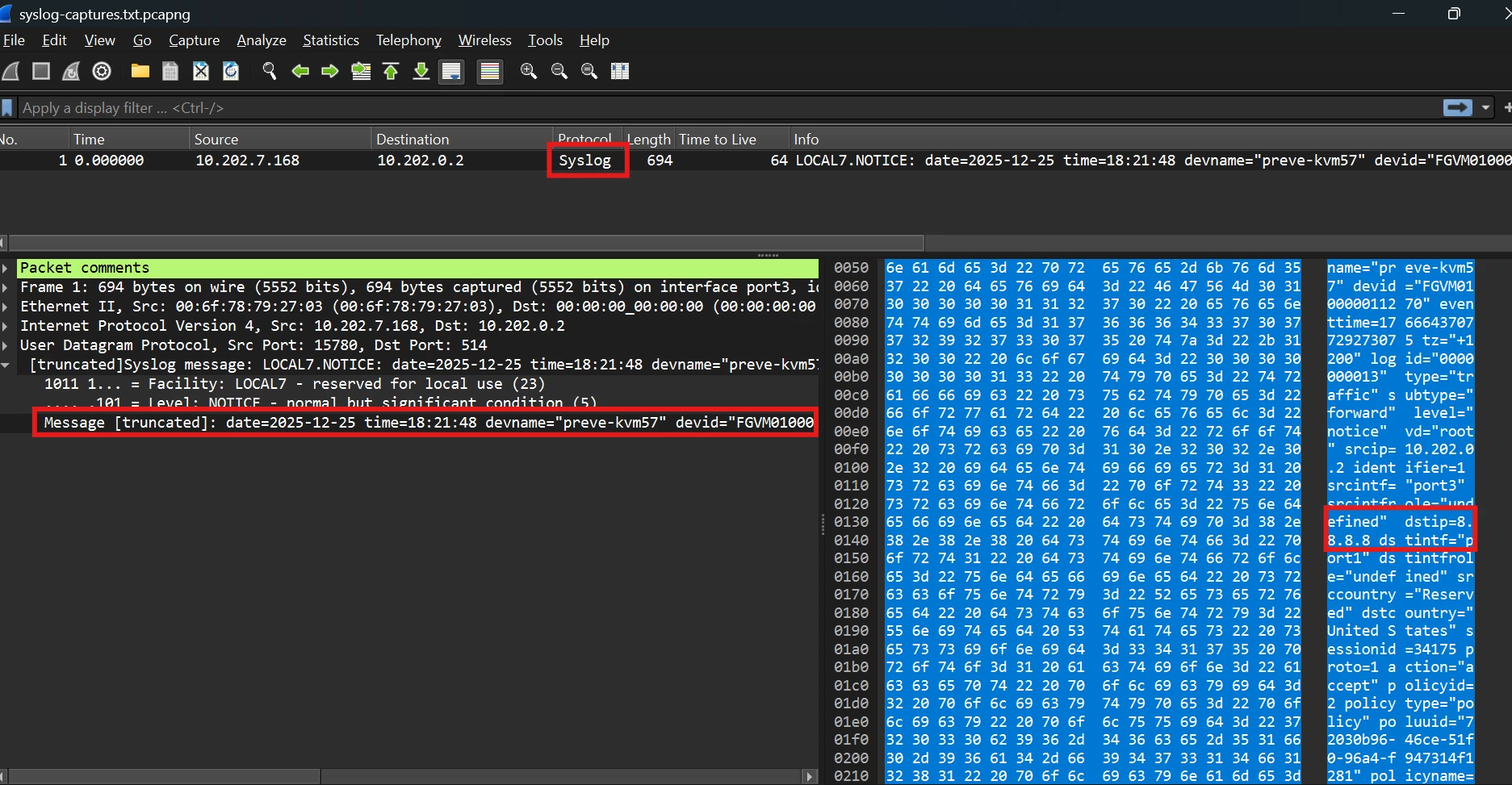Expand the Packet comments tree row
The height and width of the screenshot is (785, 1512).
(x=6, y=268)
